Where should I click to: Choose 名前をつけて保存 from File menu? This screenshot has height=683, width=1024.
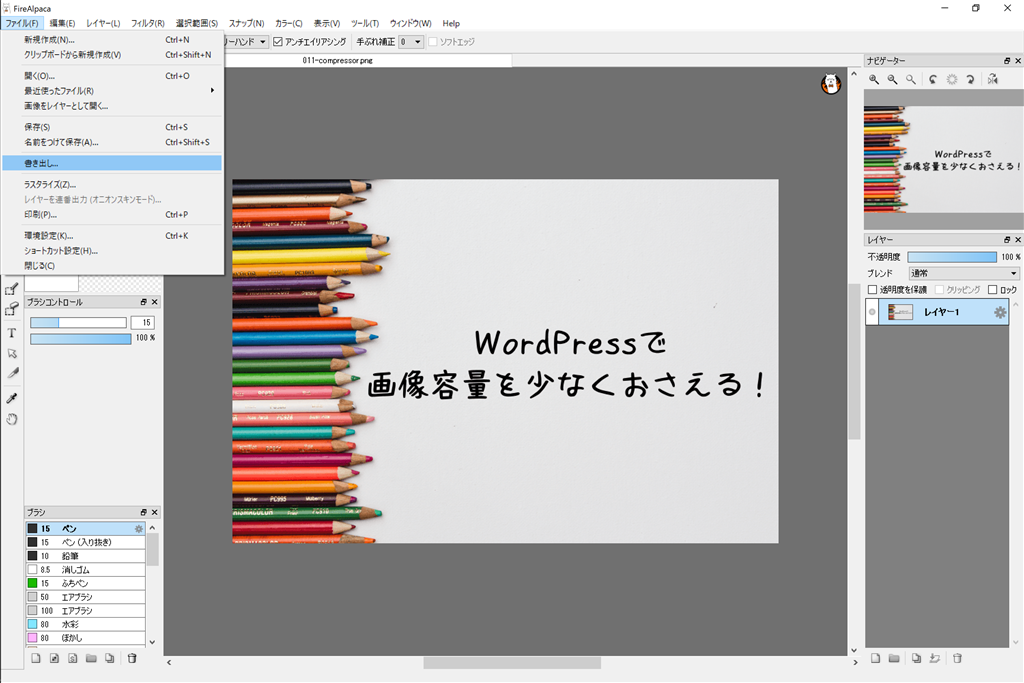point(112,142)
